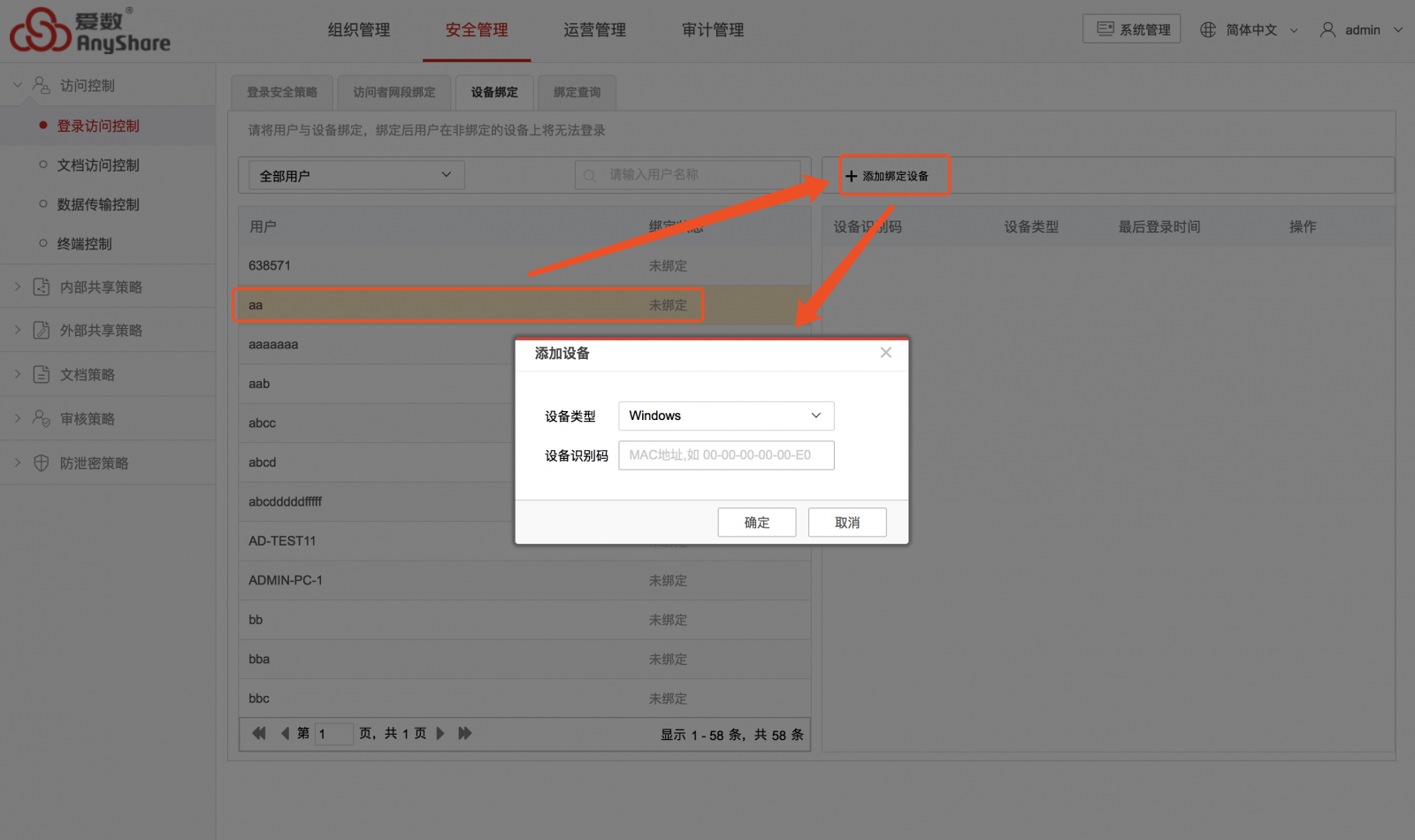This screenshot has width=1415, height=840.
Task: Close the 添加设备 dialog with X
Action: (x=885, y=353)
